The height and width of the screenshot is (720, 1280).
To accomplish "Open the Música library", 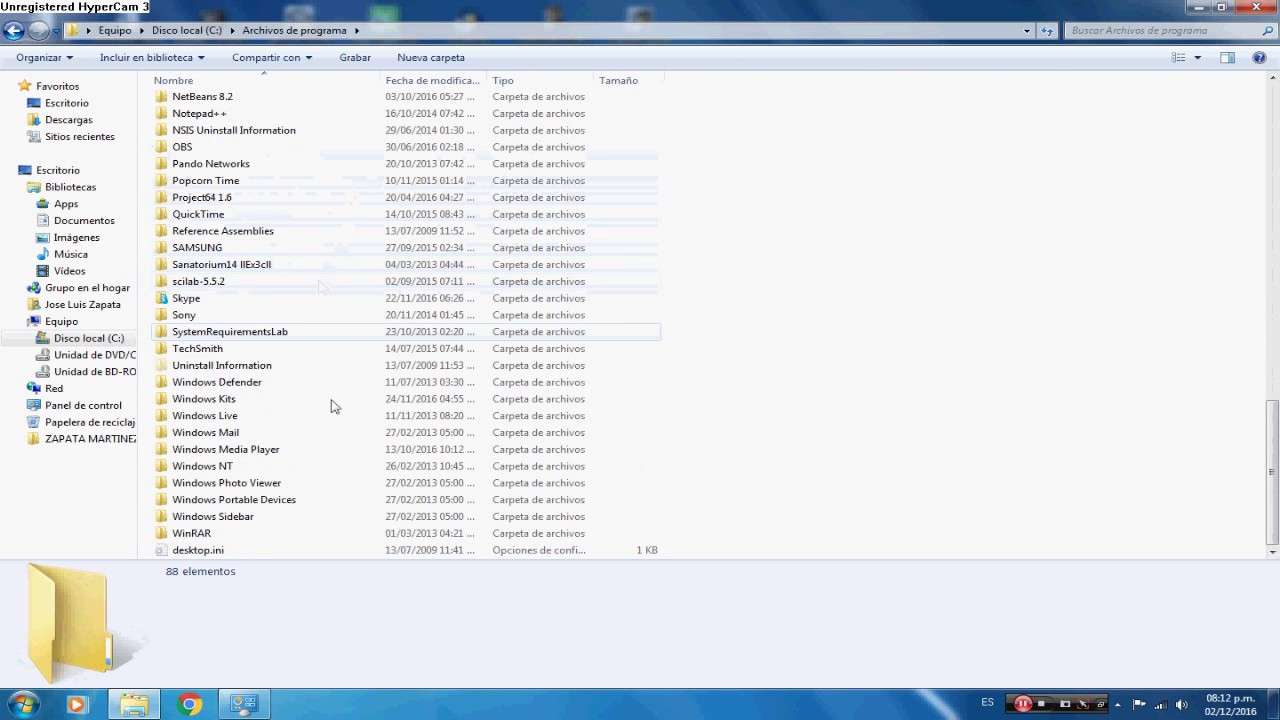I will (x=71, y=254).
